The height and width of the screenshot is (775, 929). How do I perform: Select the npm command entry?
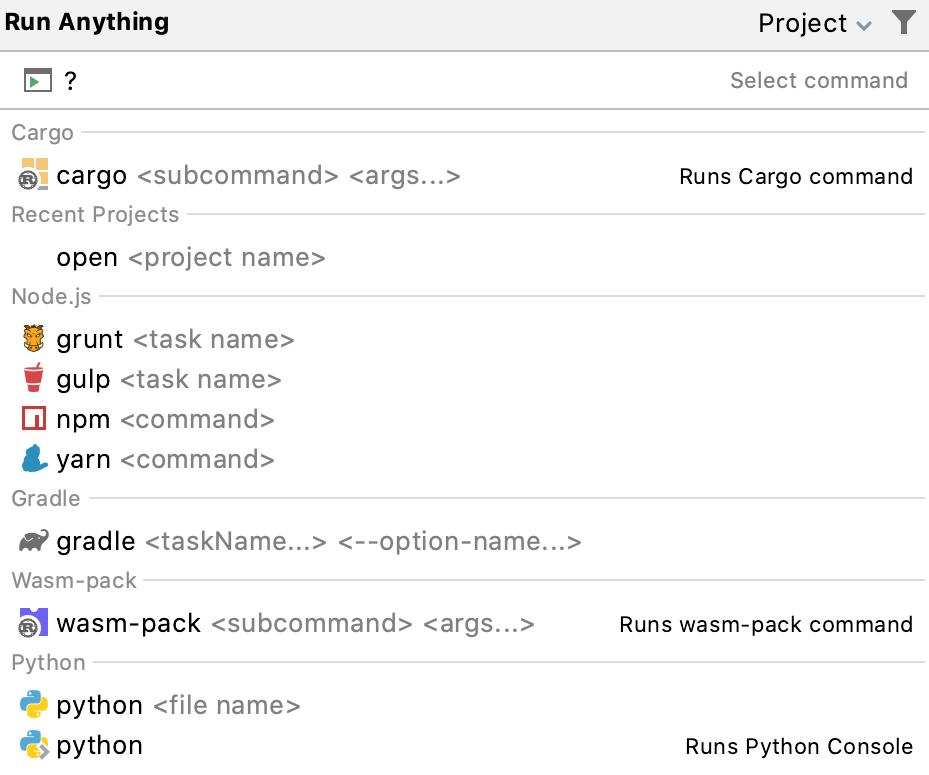150,419
